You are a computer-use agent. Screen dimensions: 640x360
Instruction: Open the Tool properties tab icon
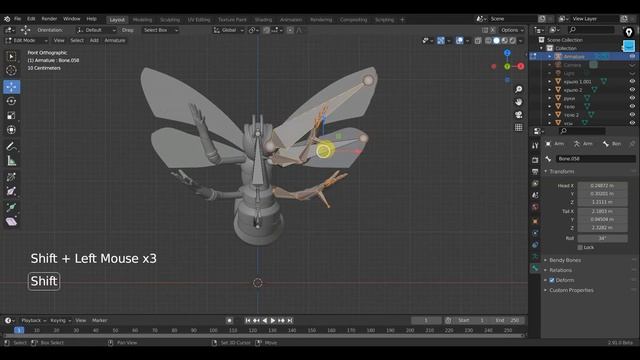tap(535, 145)
